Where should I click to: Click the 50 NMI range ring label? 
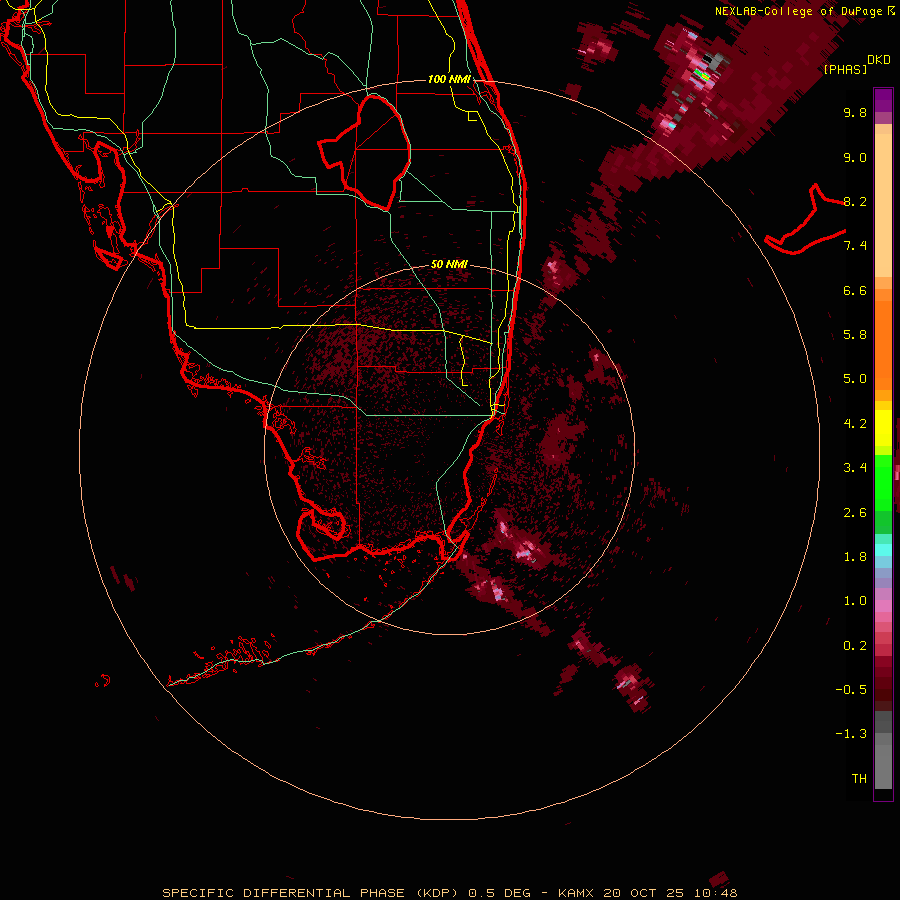(449, 264)
